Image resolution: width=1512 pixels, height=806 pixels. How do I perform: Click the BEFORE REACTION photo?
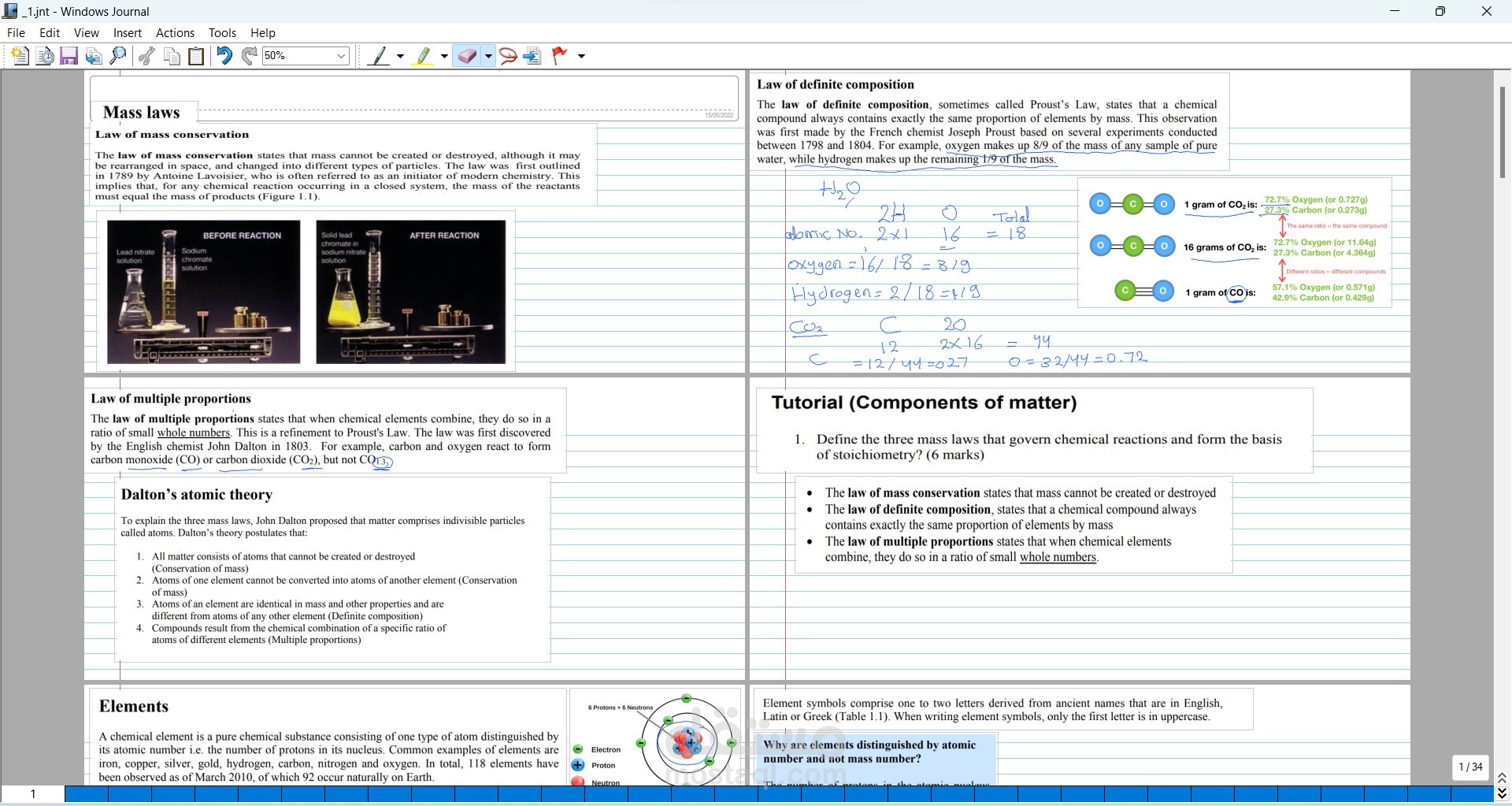(204, 292)
